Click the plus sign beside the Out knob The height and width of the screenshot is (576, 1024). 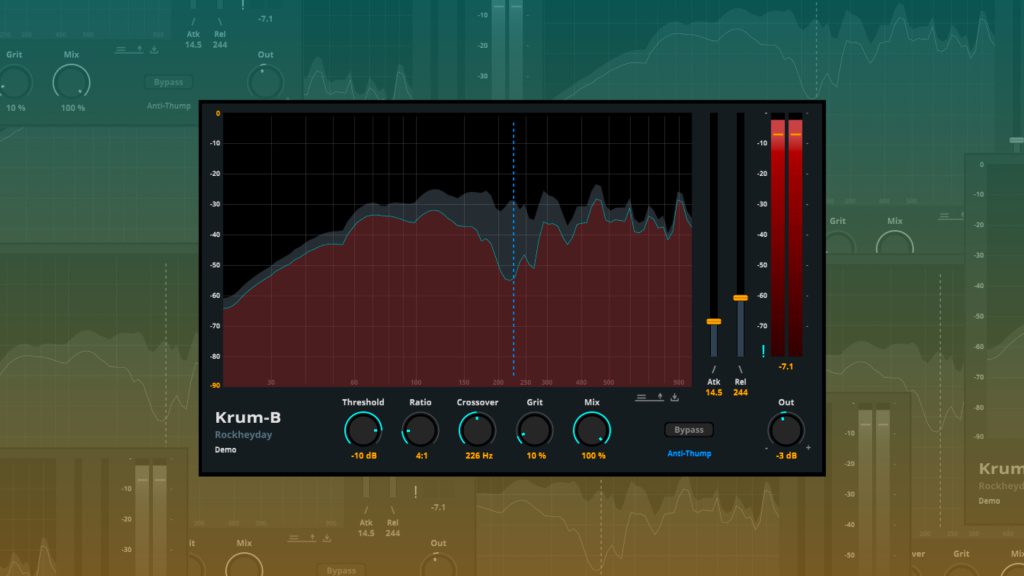[x=808, y=448]
